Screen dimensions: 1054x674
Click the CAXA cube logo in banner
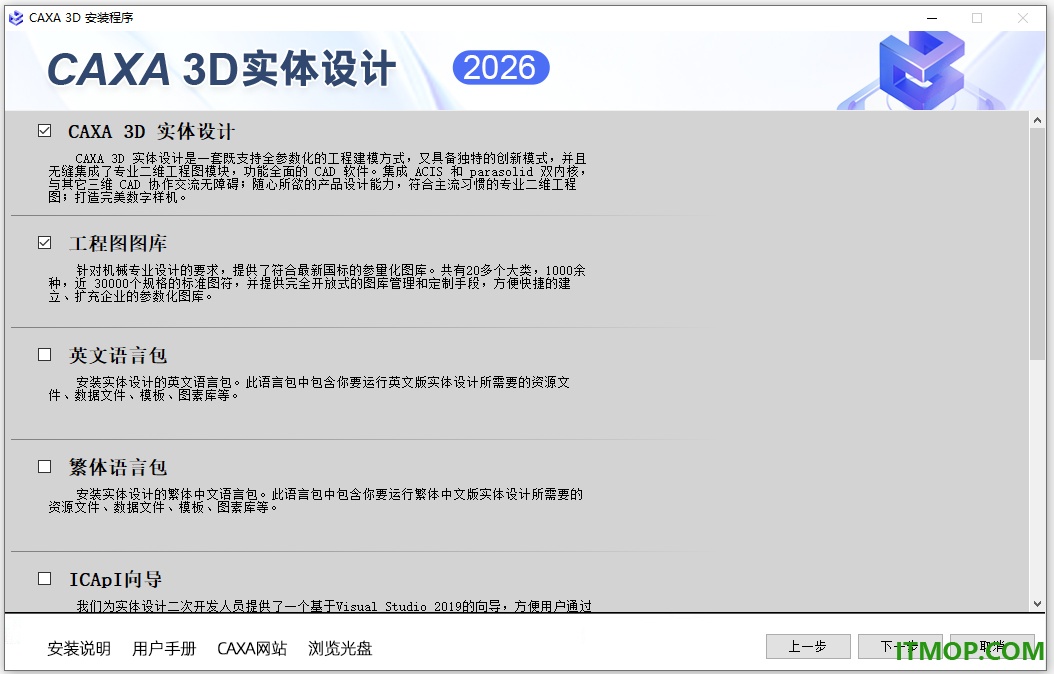tap(922, 71)
